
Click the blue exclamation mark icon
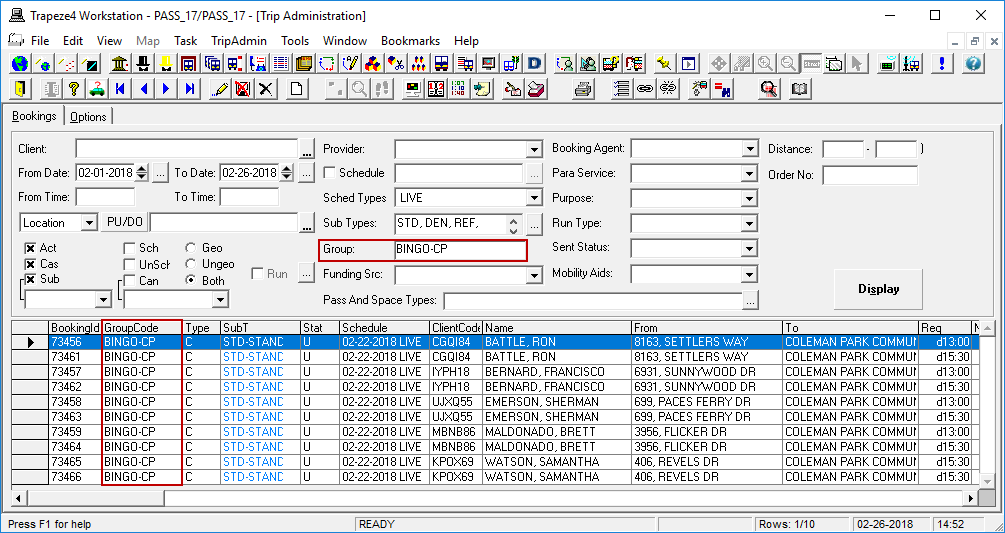point(942,64)
